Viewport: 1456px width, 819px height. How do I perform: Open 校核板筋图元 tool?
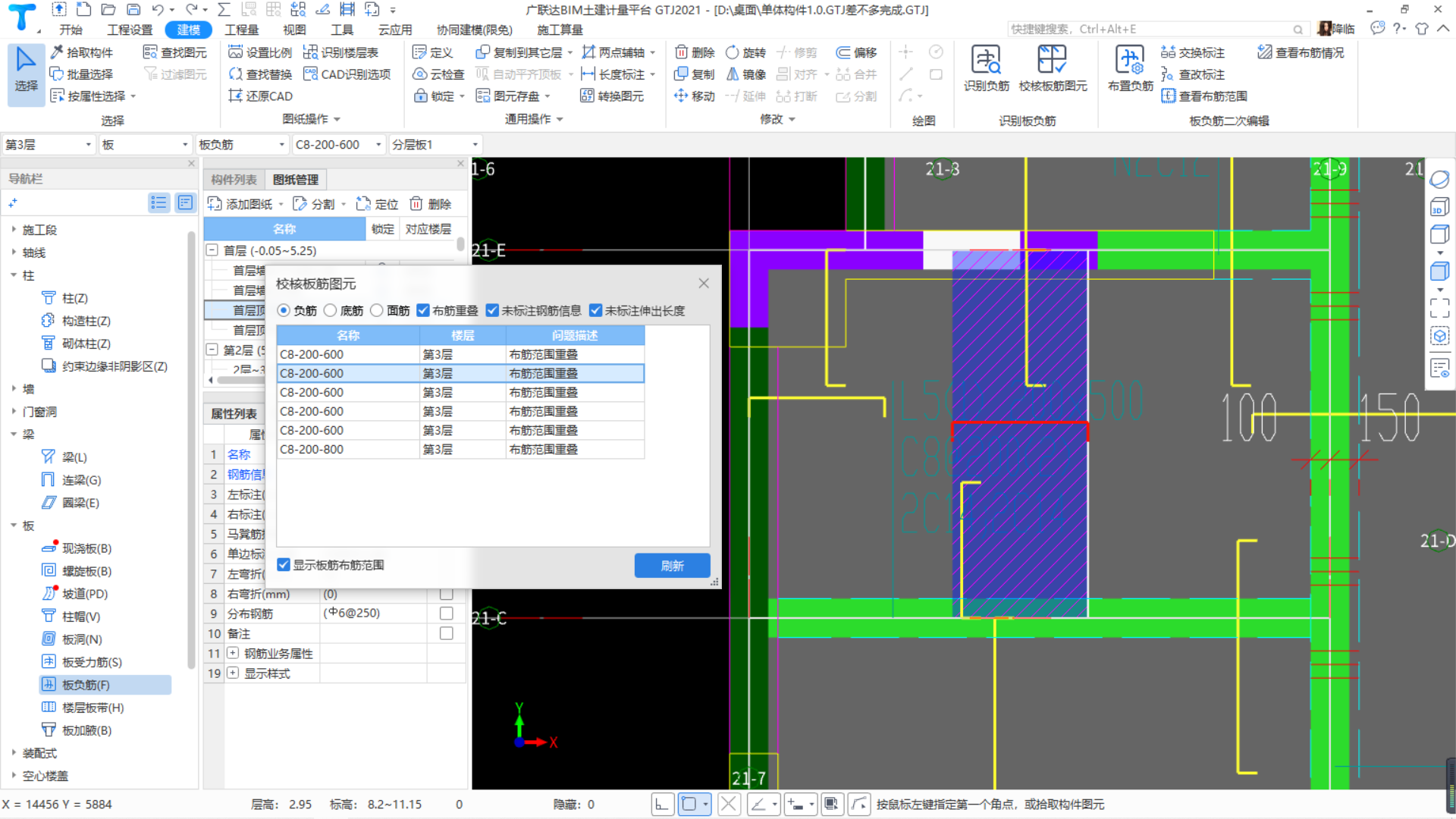1053,68
